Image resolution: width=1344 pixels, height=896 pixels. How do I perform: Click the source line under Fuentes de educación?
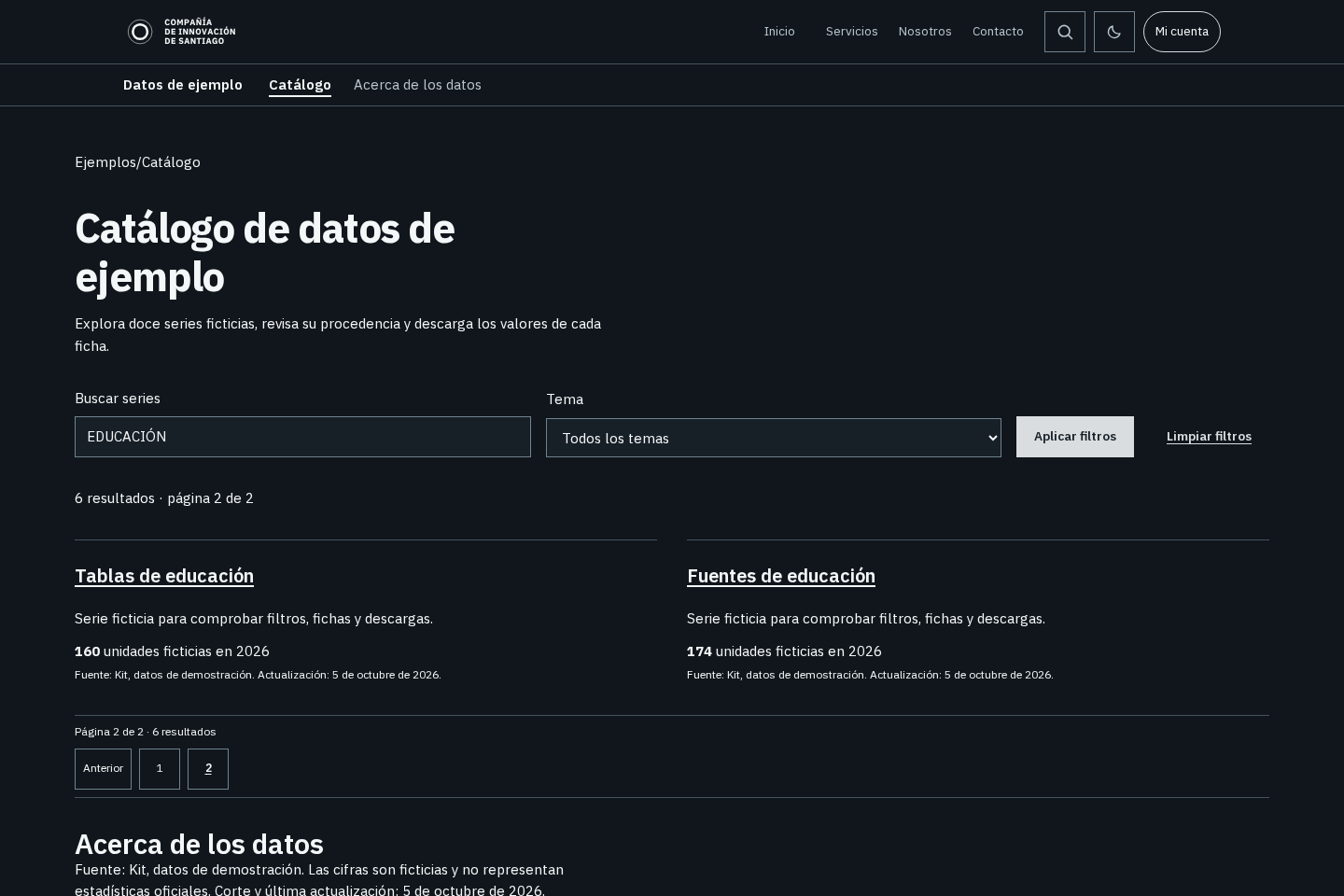pyautogui.click(x=870, y=675)
